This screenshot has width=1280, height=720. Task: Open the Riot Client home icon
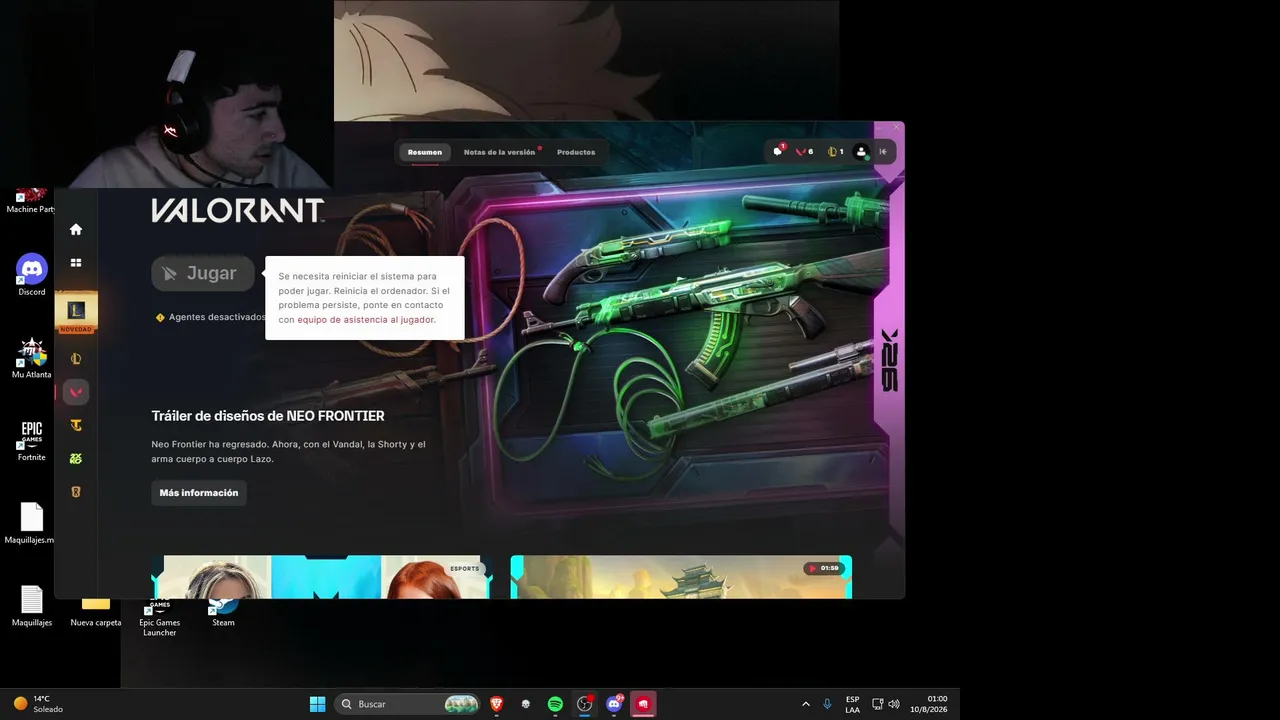(76, 229)
